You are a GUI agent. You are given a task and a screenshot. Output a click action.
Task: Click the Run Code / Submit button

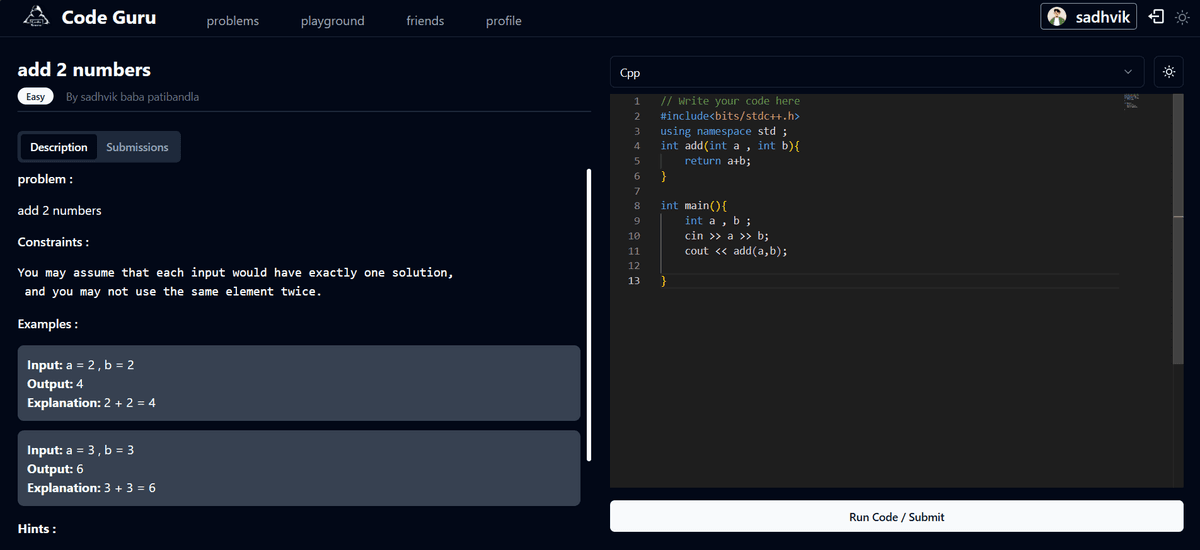click(x=896, y=517)
